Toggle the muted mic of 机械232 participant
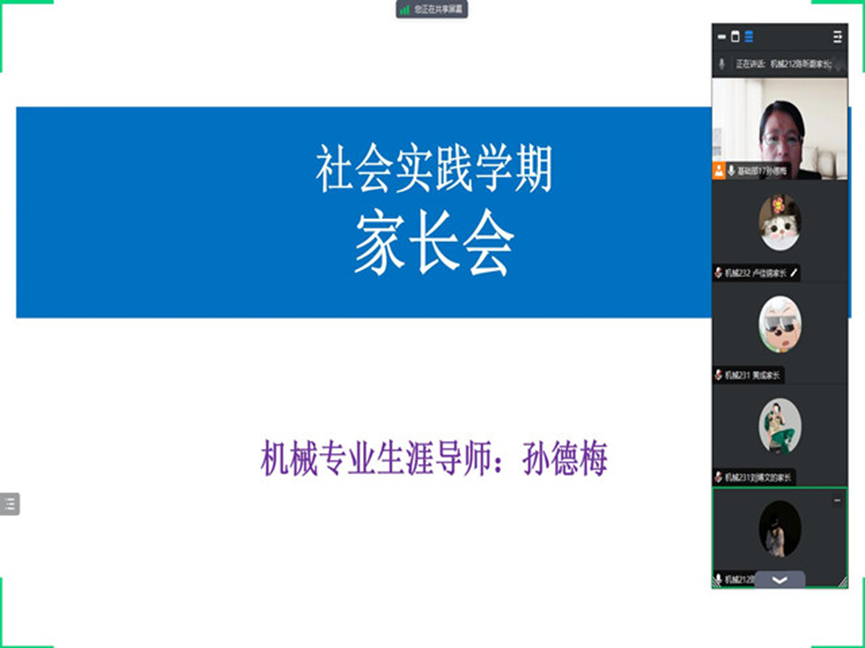The image size is (865, 648). click(x=719, y=272)
